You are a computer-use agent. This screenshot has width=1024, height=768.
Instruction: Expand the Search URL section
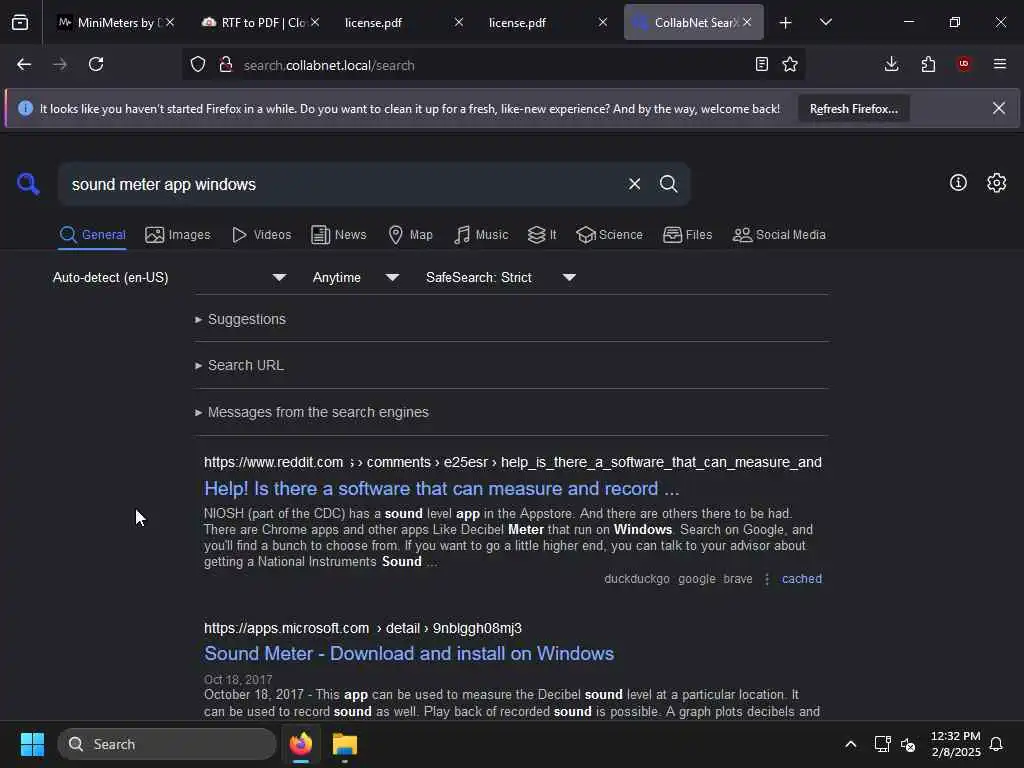point(240,365)
